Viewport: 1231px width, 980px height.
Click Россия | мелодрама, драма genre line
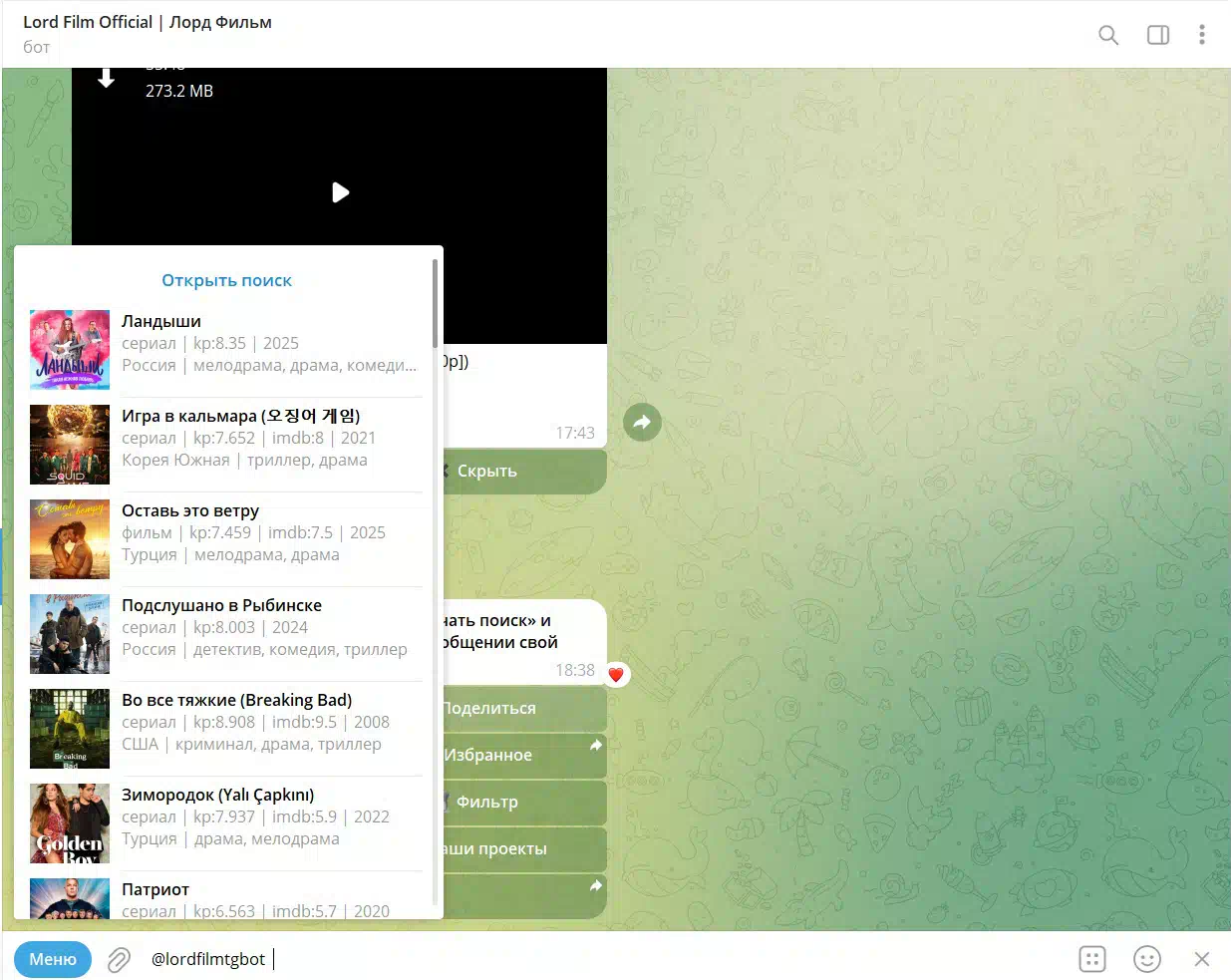point(269,365)
